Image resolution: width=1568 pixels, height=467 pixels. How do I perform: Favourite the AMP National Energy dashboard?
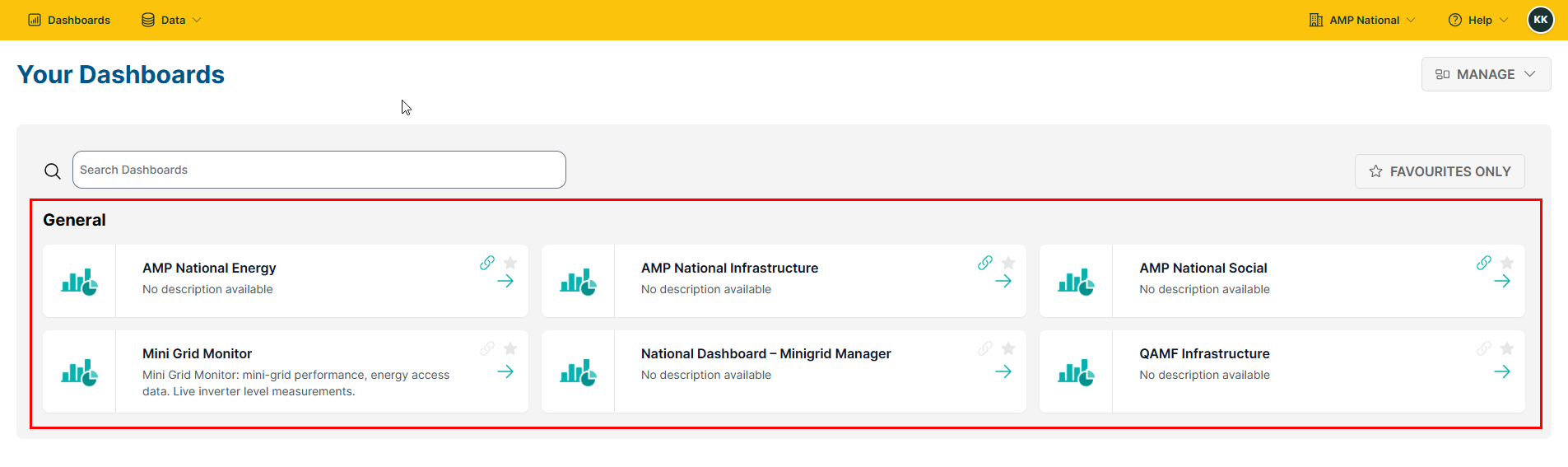510,263
